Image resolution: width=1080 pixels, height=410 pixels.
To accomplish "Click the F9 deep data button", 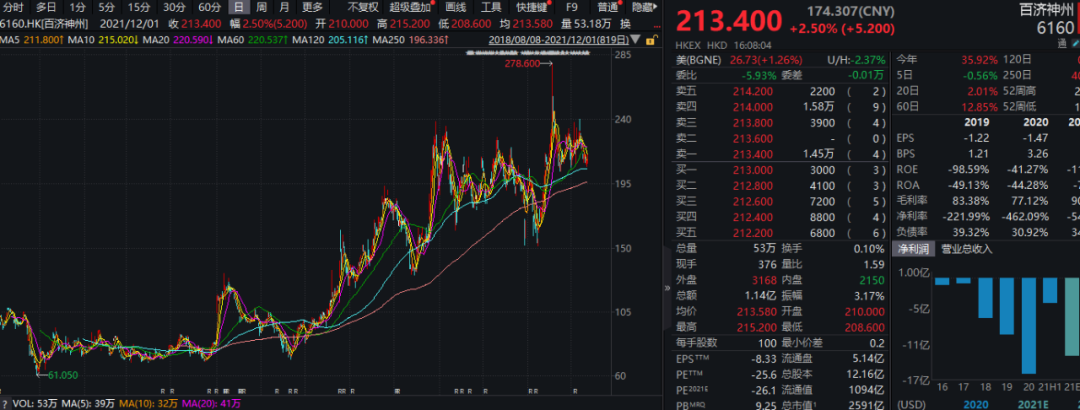I will point(573,7).
